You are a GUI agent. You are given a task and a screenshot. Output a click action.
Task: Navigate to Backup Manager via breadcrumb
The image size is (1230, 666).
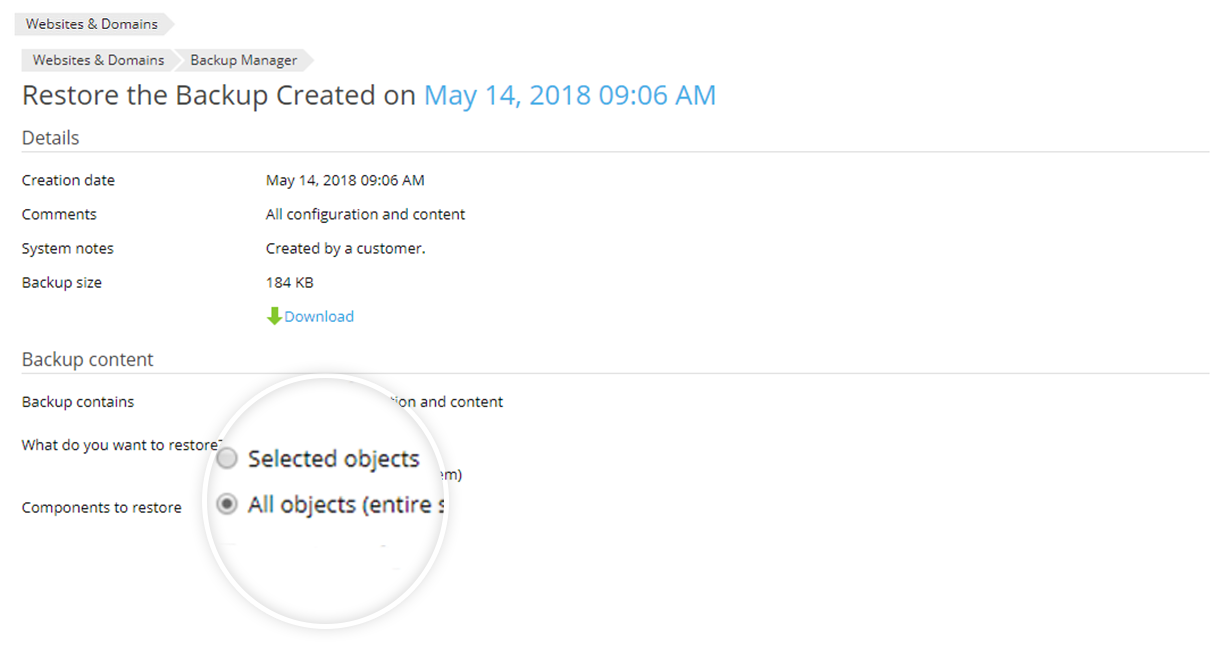click(243, 60)
